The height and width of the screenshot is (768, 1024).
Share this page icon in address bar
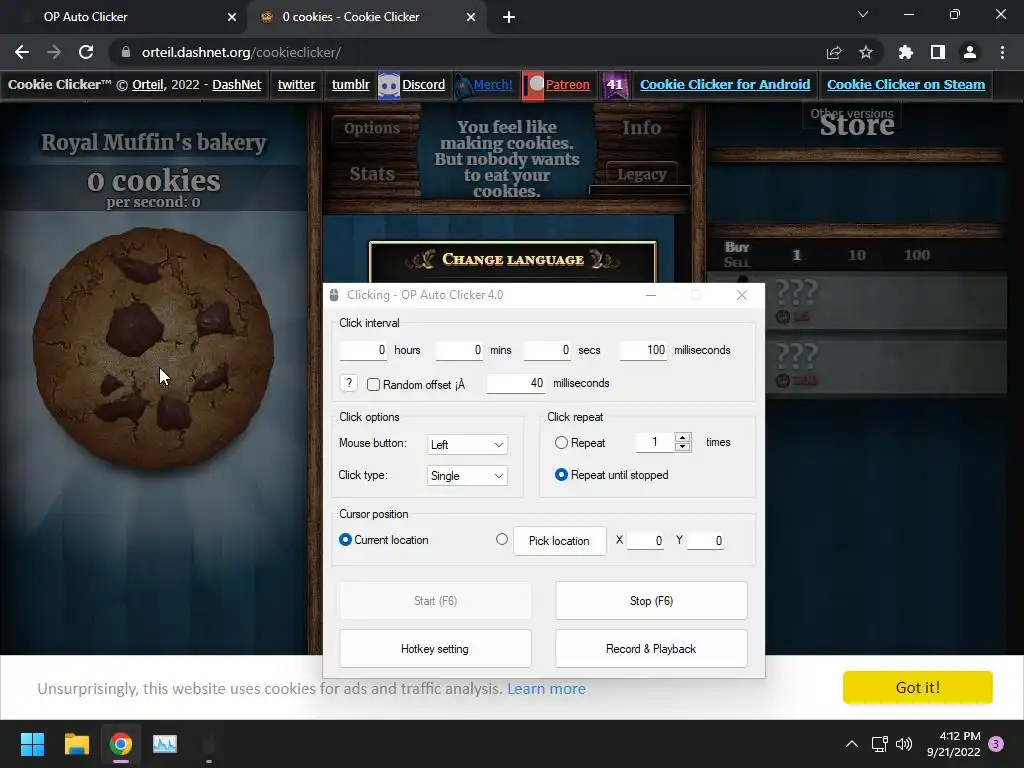point(834,52)
